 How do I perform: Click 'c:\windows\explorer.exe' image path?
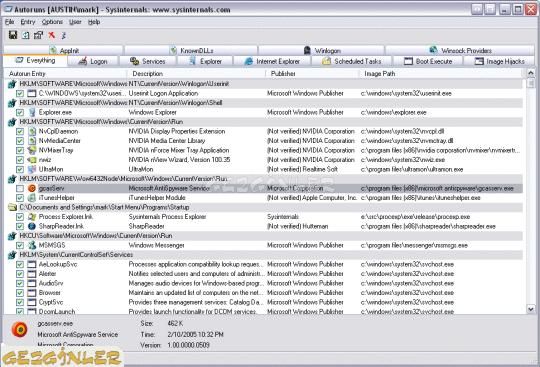(394, 112)
